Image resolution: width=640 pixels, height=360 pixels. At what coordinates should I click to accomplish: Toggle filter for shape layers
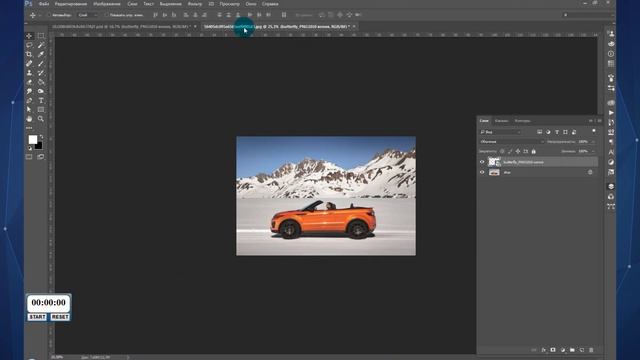tap(565, 132)
